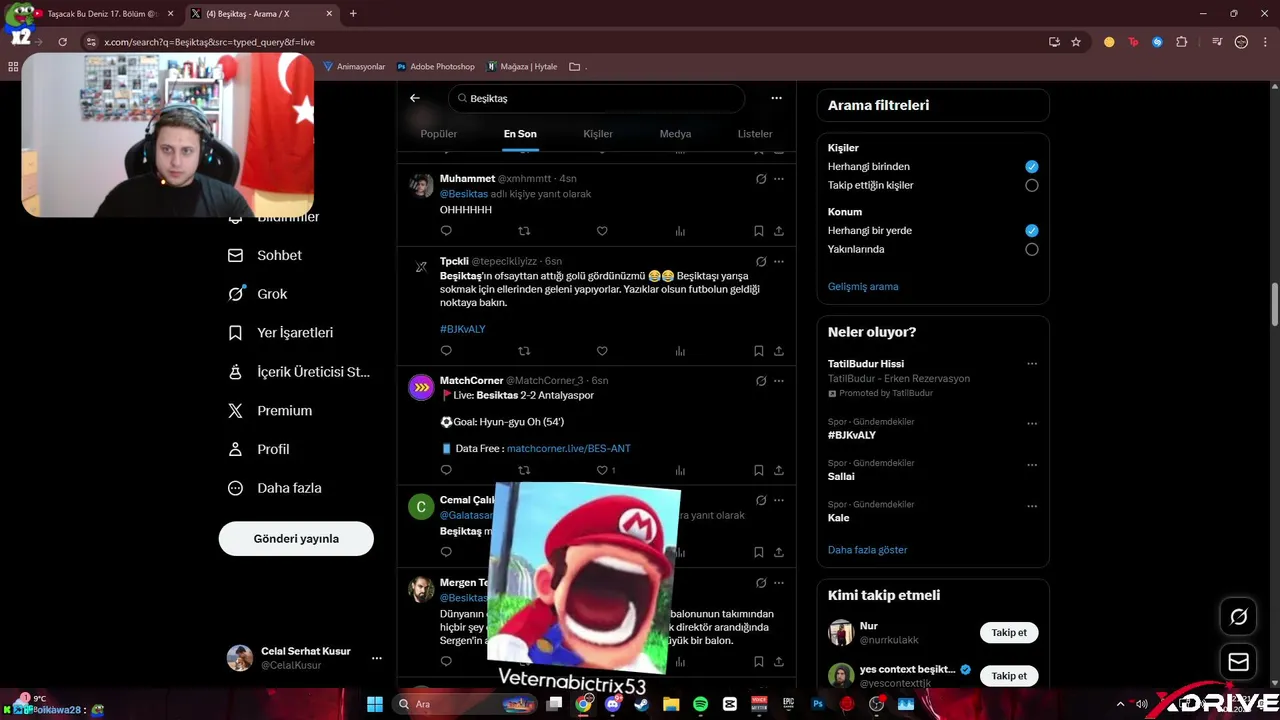Open the floating messages envelope button
Screen dimensions: 1280x720
coord(1238,662)
